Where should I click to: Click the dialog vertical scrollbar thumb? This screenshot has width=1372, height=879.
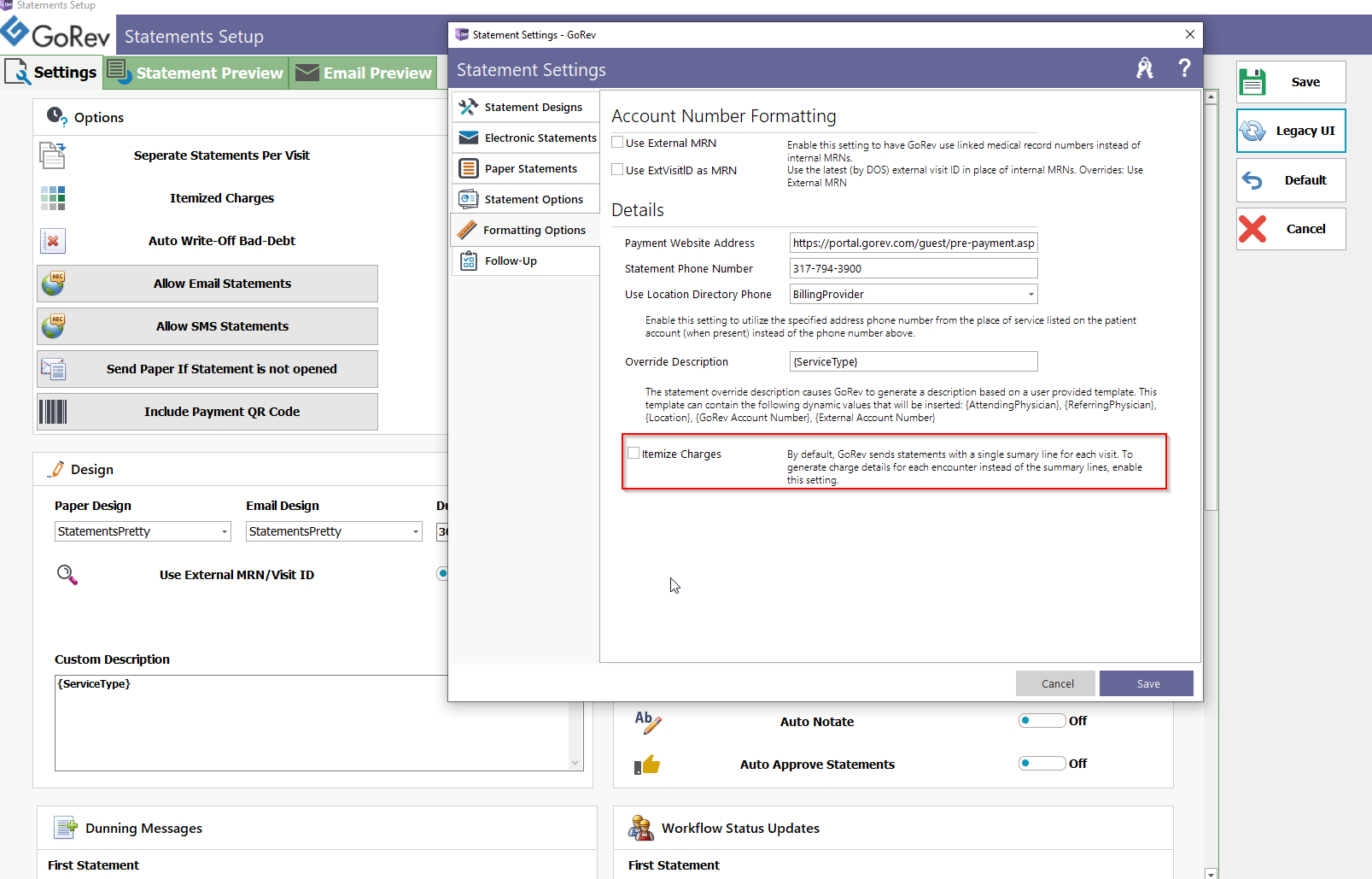tap(1211, 308)
